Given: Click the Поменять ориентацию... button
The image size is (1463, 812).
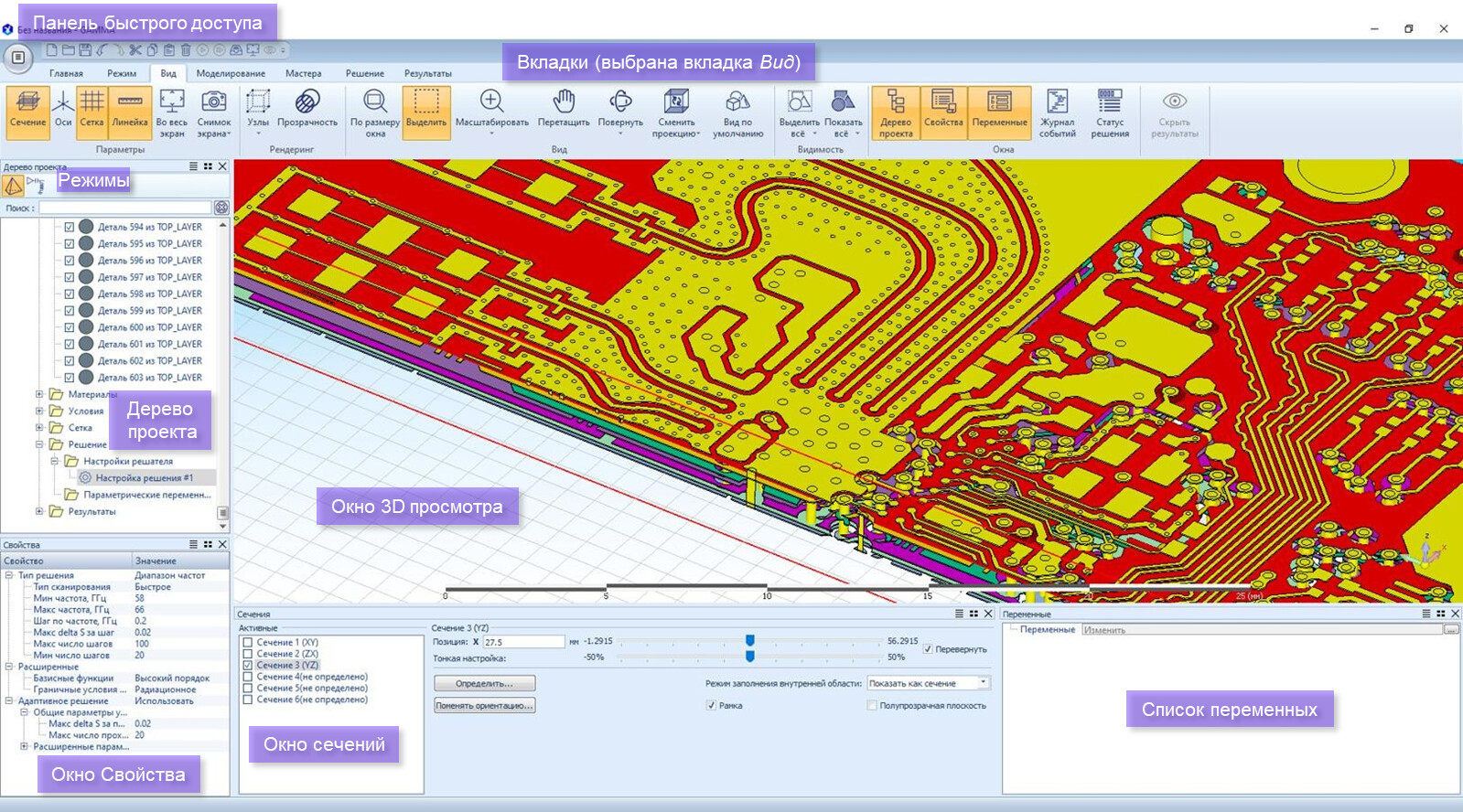Looking at the screenshot, I should pyautogui.click(x=484, y=706).
